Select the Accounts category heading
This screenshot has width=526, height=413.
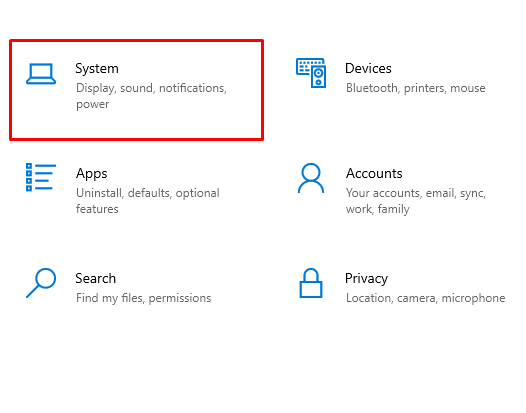[x=374, y=173]
